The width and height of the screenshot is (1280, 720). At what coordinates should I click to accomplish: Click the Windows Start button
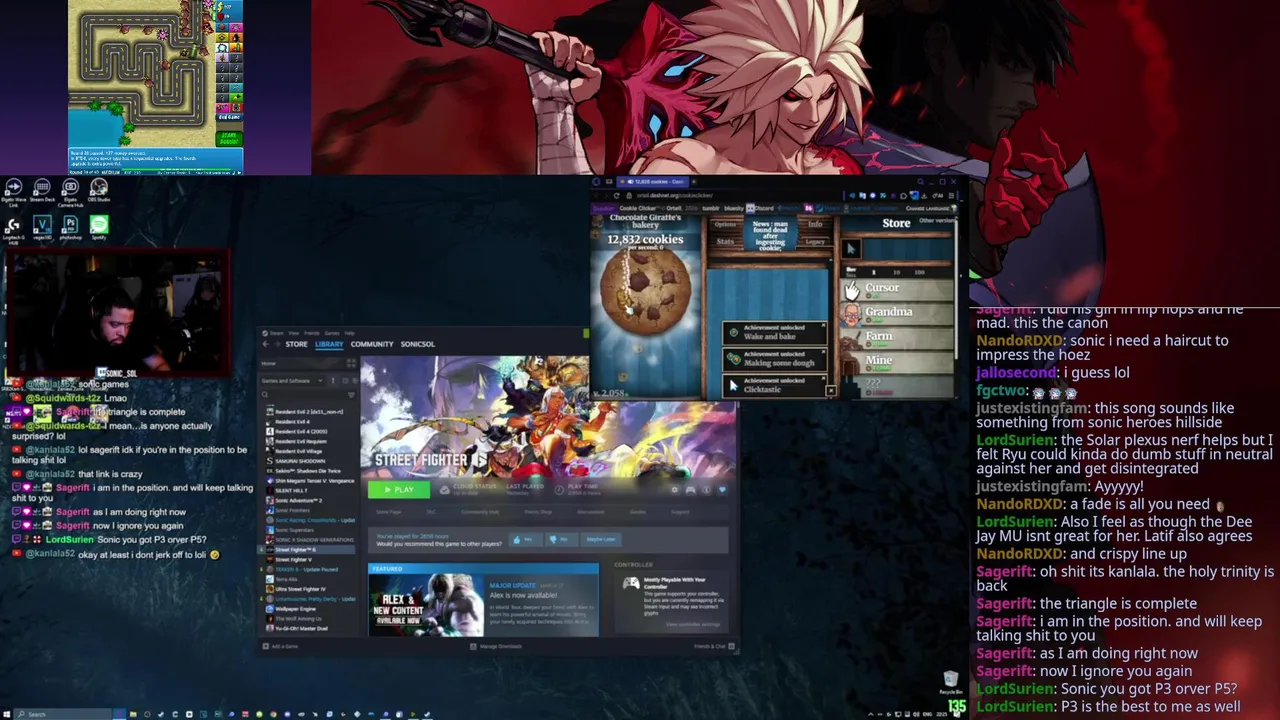[x=6, y=714]
